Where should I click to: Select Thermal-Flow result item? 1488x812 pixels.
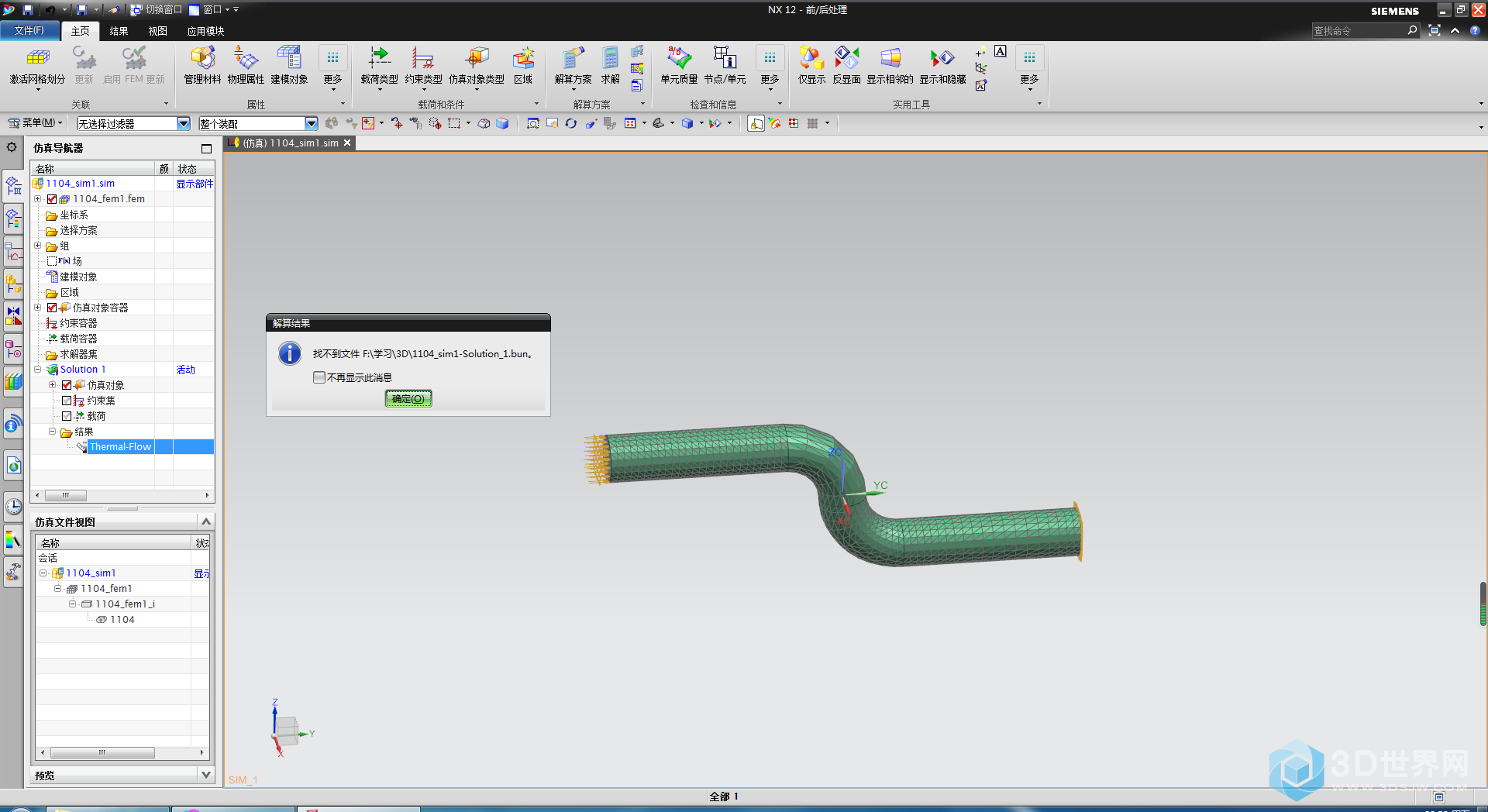tap(120, 447)
